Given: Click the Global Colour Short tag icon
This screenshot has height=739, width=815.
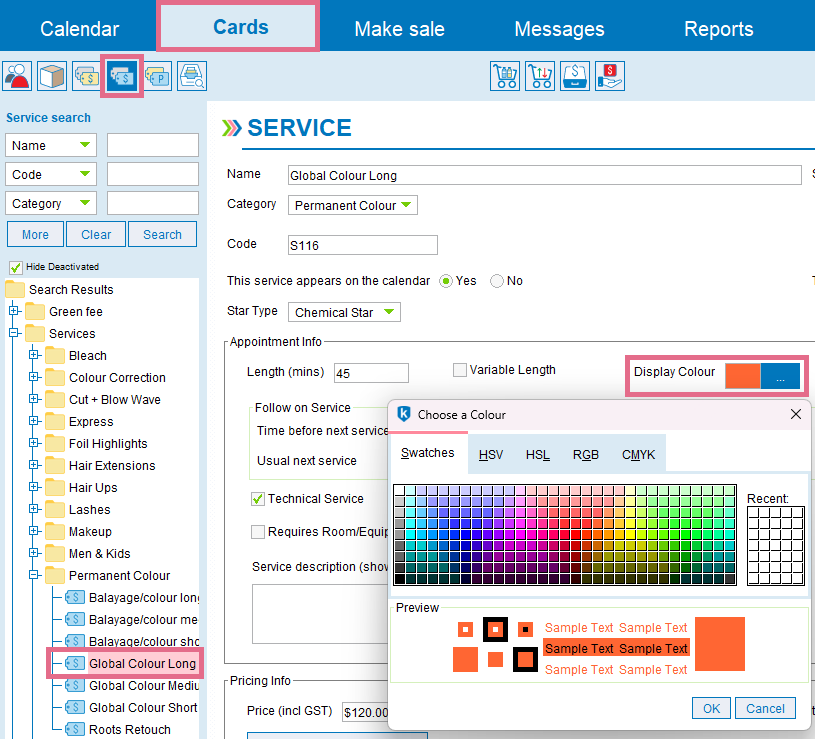Looking at the screenshot, I should pyautogui.click(x=75, y=707).
